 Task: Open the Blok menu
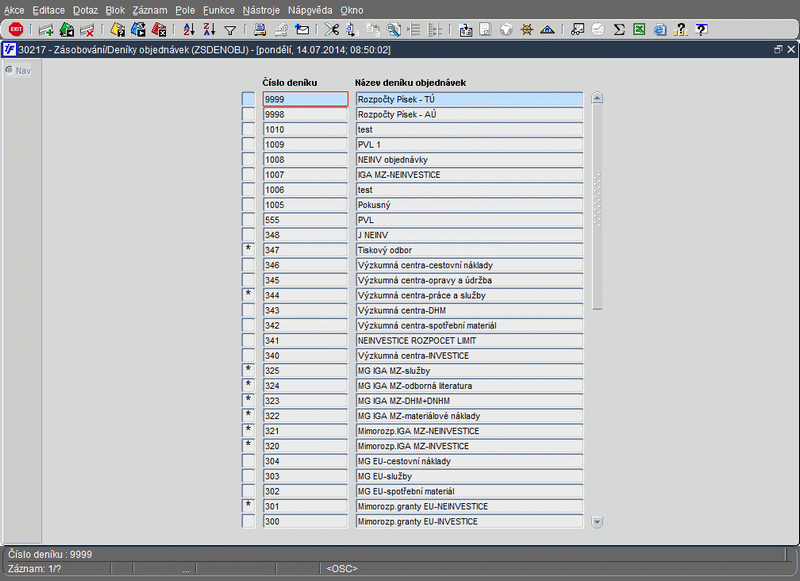[x=115, y=10]
